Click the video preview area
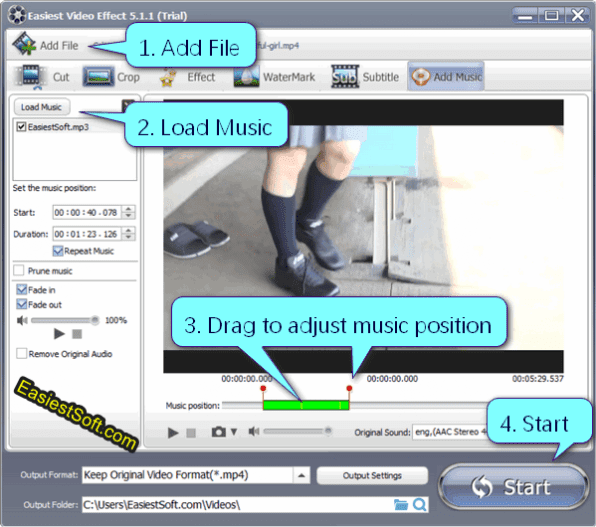 click(x=363, y=236)
